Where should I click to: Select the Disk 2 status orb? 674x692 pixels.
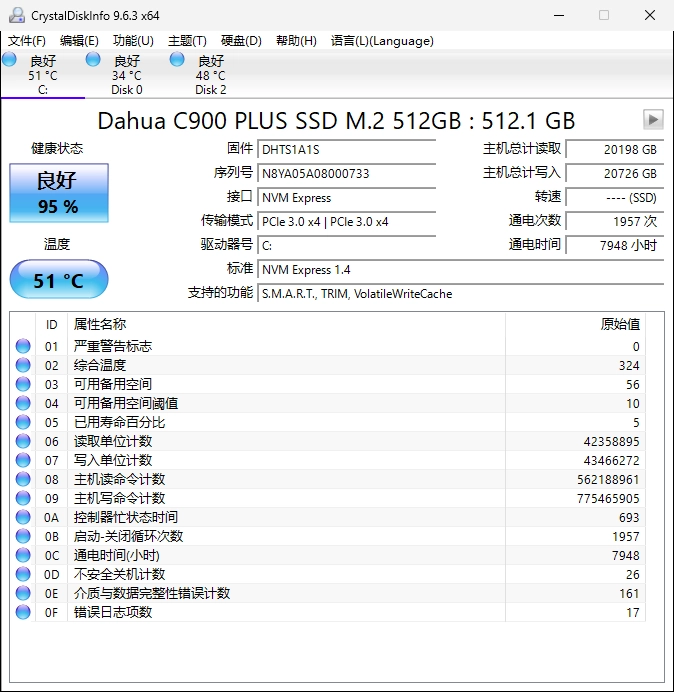tap(178, 60)
